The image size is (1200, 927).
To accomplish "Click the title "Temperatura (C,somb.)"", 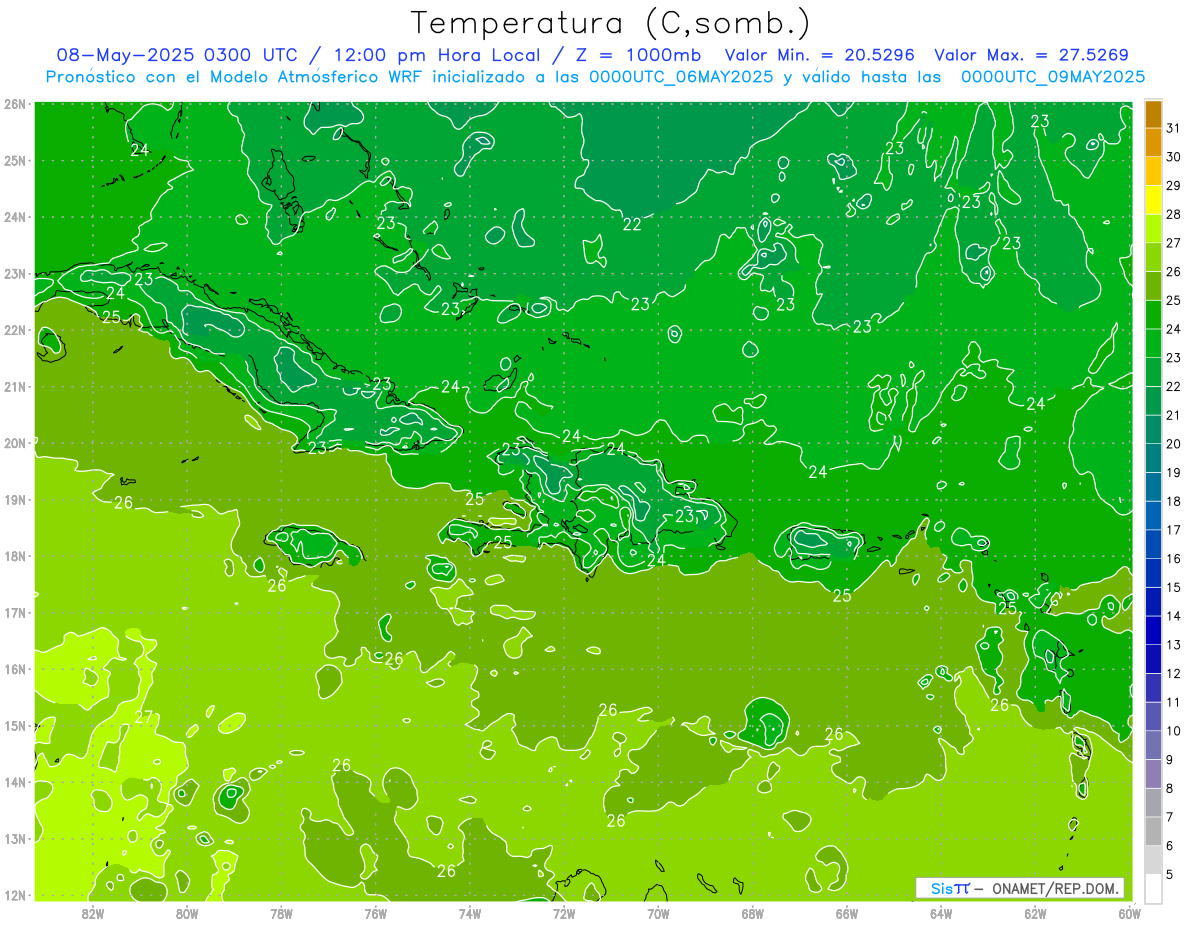I will [x=611, y=23].
